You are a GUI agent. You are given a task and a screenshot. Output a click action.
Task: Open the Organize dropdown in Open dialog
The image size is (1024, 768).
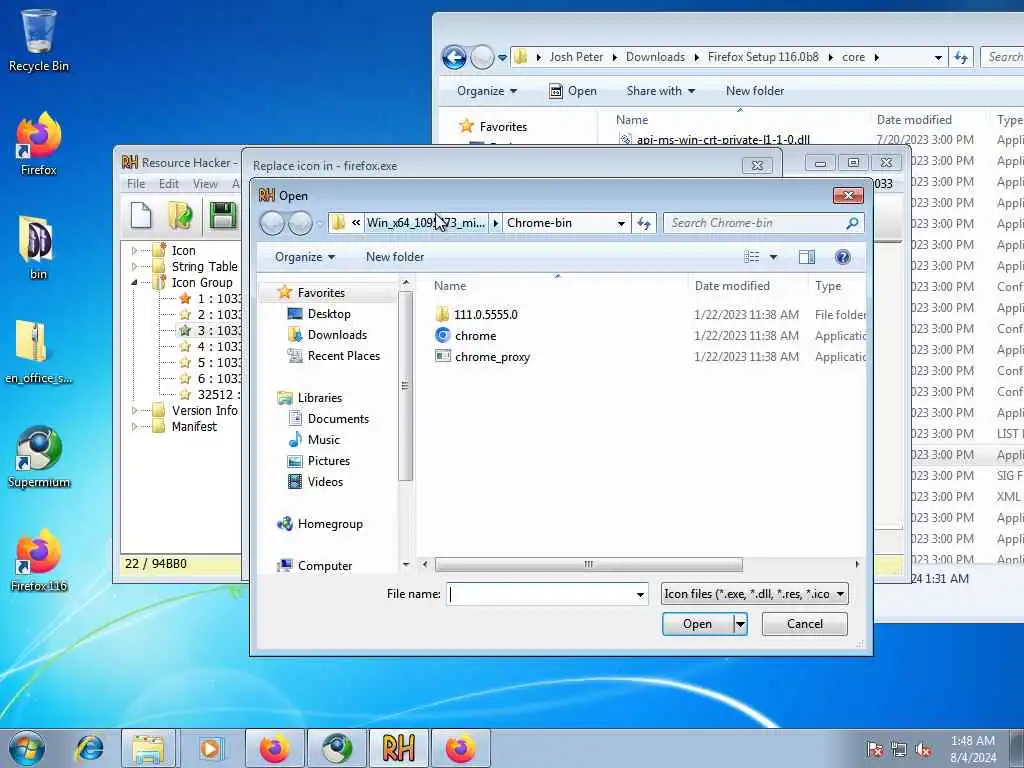pos(304,257)
